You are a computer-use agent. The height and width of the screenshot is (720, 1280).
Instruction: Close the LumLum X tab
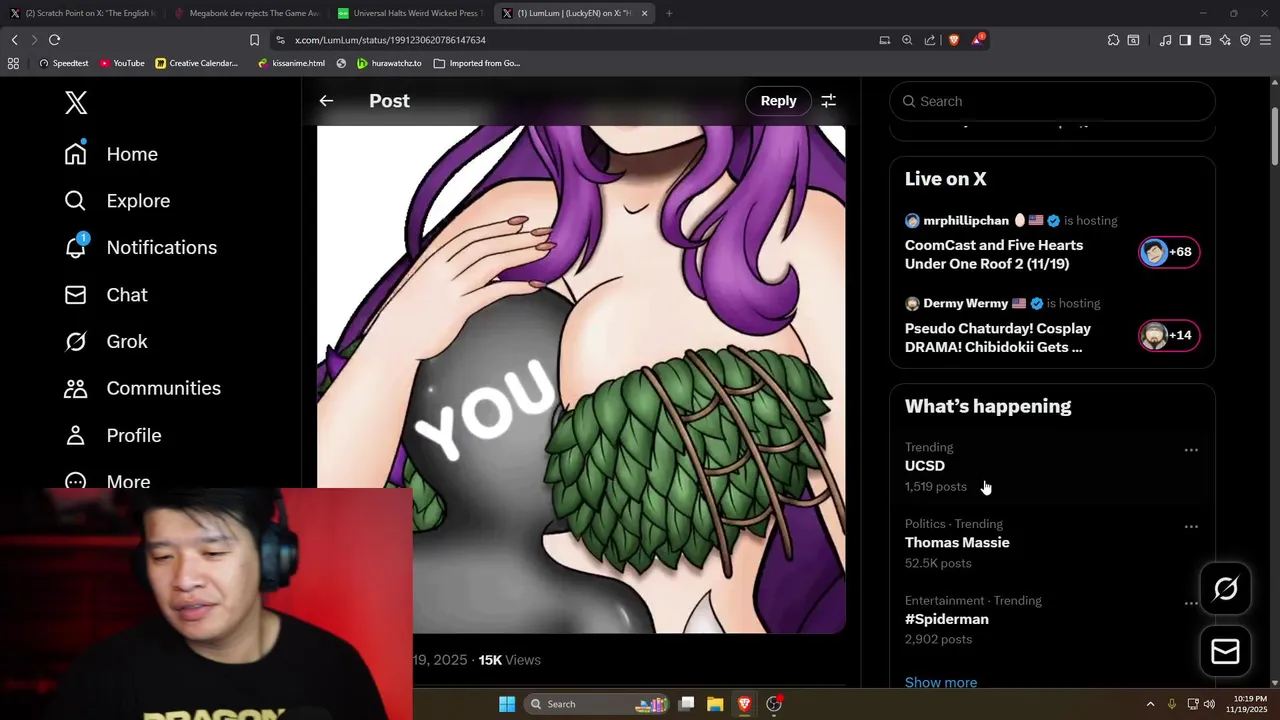point(644,13)
